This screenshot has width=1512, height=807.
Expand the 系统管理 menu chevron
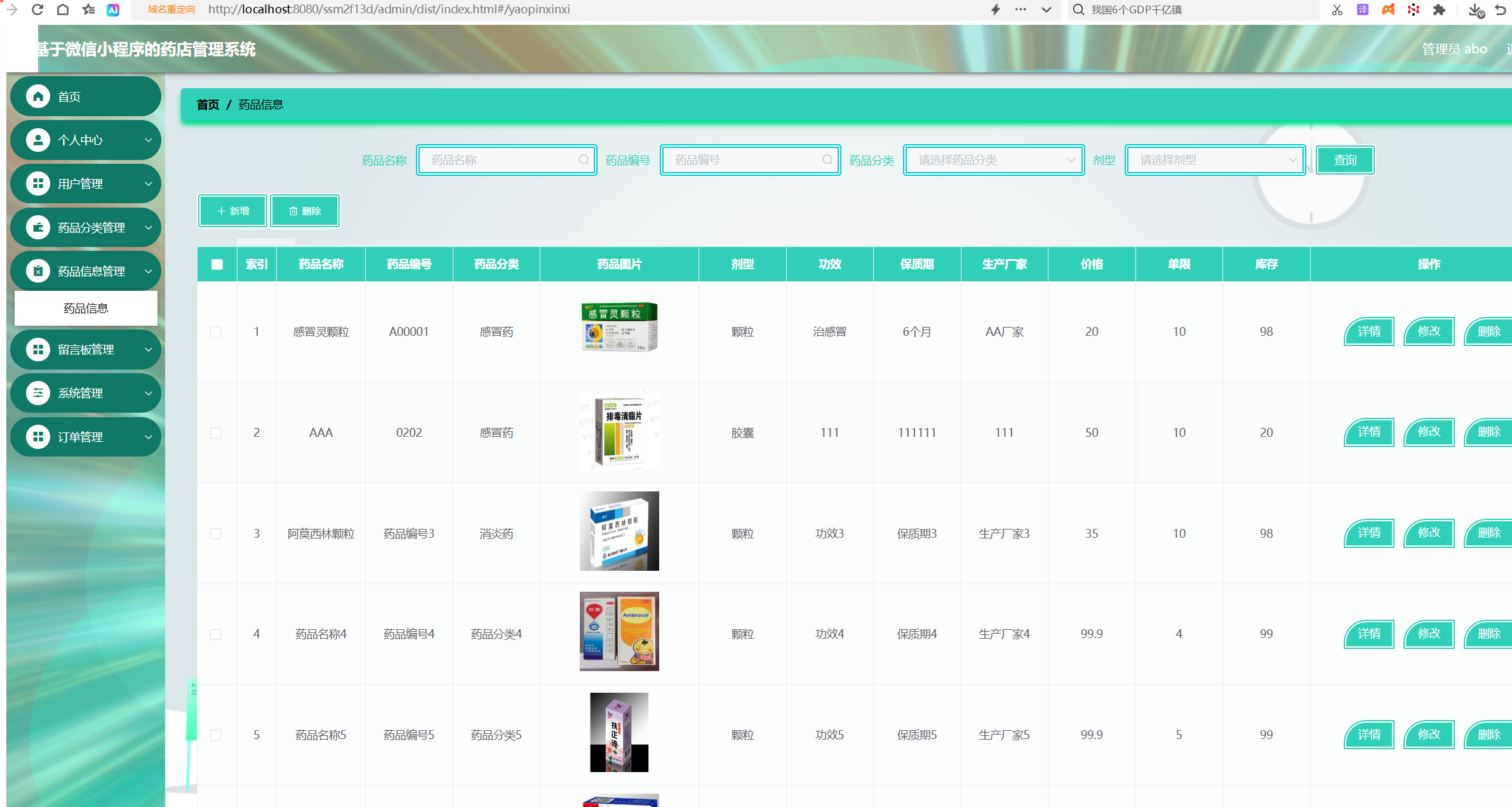click(149, 393)
